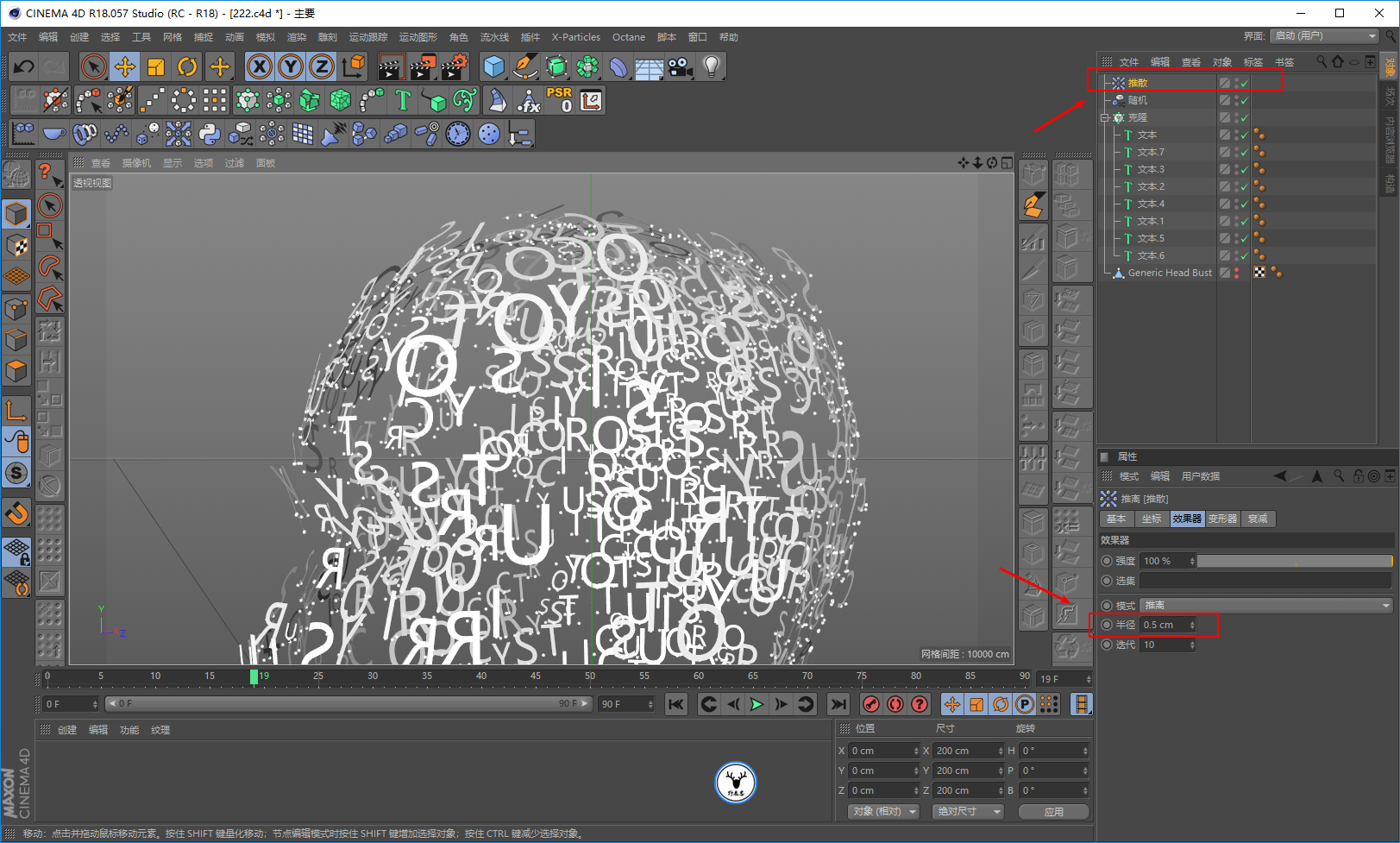Viewport: 1400px width, 843px height.
Task: Click the PSR reset icon
Action: (x=559, y=100)
